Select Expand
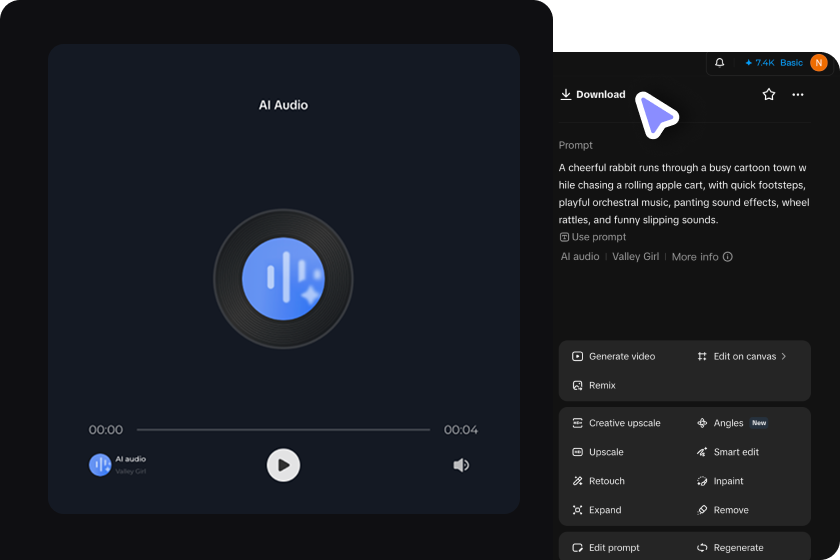The height and width of the screenshot is (560, 840). coord(597,510)
